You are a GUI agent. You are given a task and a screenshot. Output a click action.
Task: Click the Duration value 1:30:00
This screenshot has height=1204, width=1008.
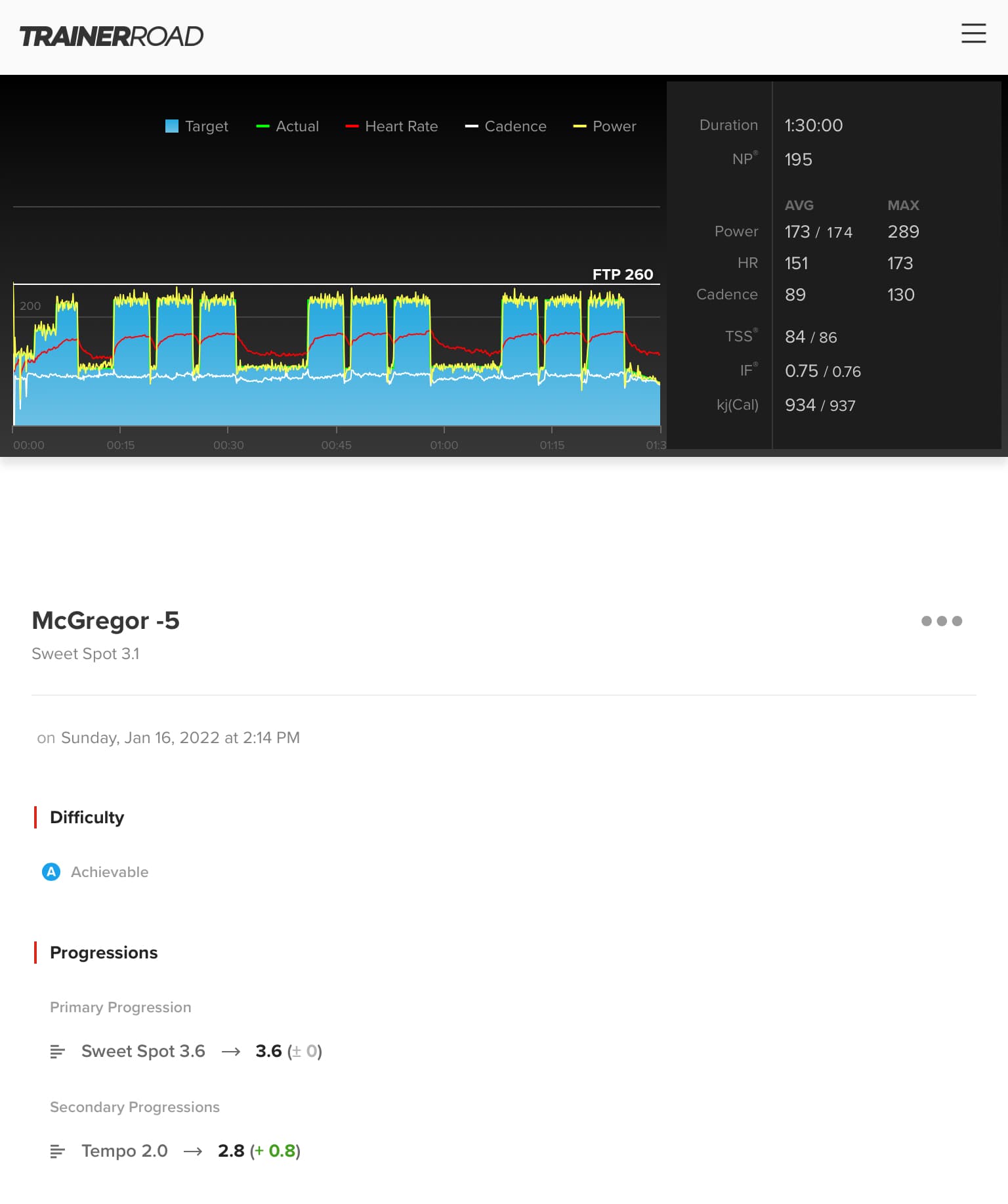814,125
